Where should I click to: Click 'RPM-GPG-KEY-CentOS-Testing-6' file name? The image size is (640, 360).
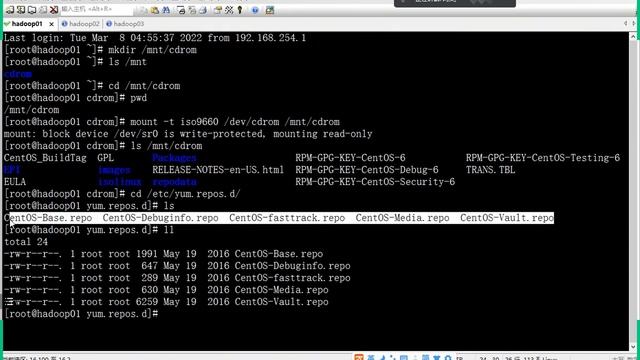[543, 158]
